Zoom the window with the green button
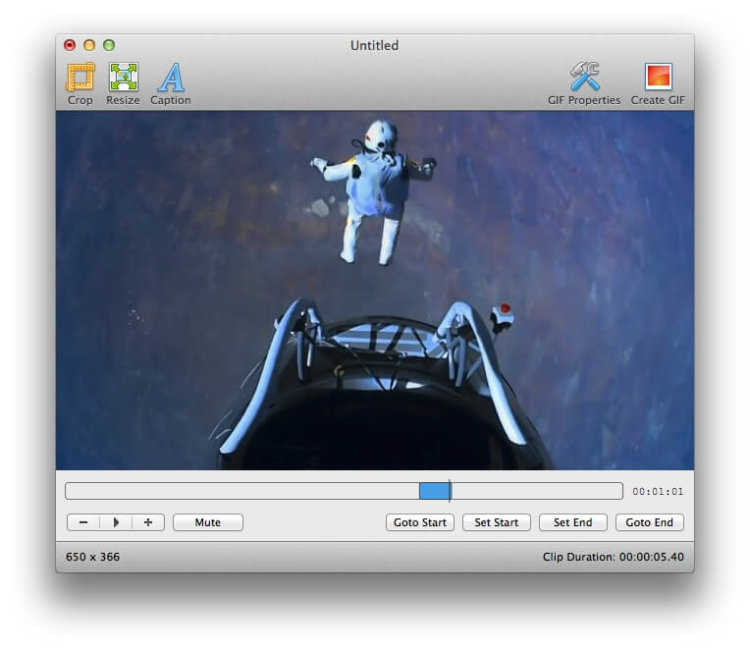This screenshot has width=750, height=650. (109, 45)
